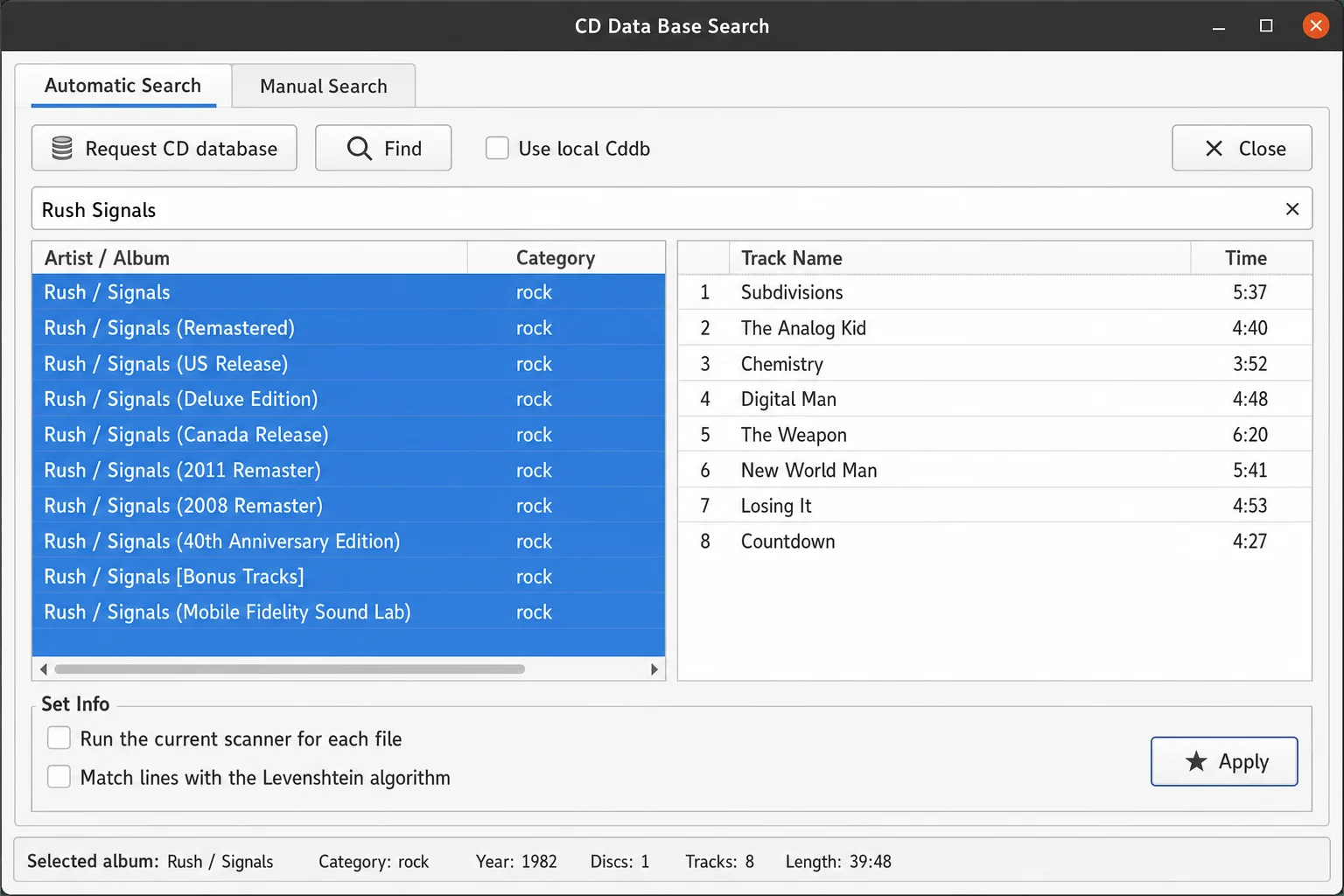Maximize the CD Data Base Search window
1344x896 pixels.
[x=1266, y=26]
